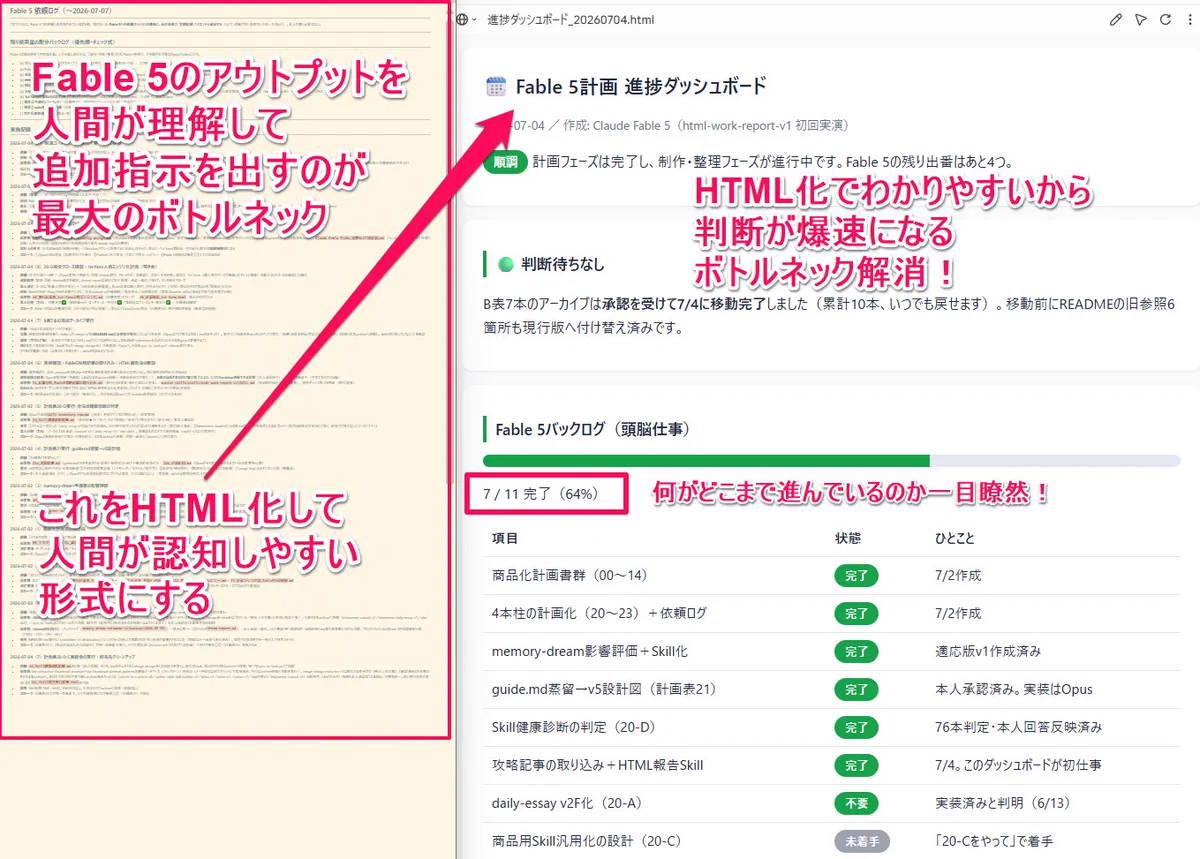Click the 完了 badge for 4本柱の計画化 row
1200x859 pixels.
point(856,614)
